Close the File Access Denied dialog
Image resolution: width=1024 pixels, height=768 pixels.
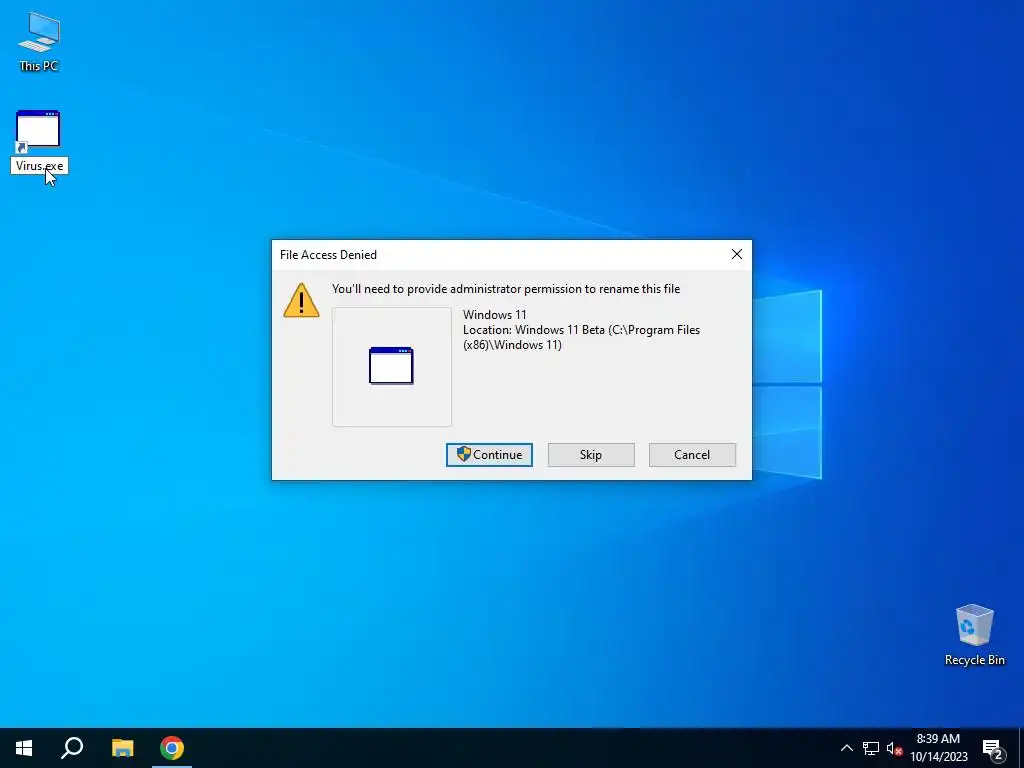[x=737, y=255]
